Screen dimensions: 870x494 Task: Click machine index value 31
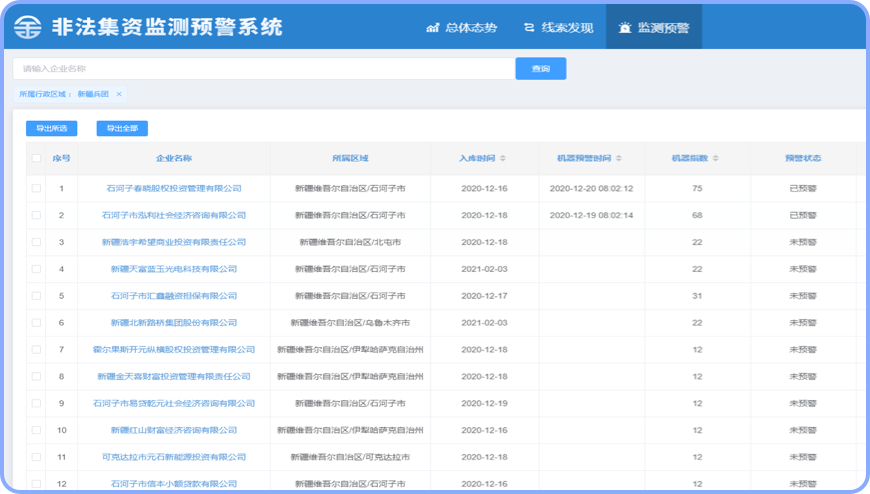tap(697, 296)
